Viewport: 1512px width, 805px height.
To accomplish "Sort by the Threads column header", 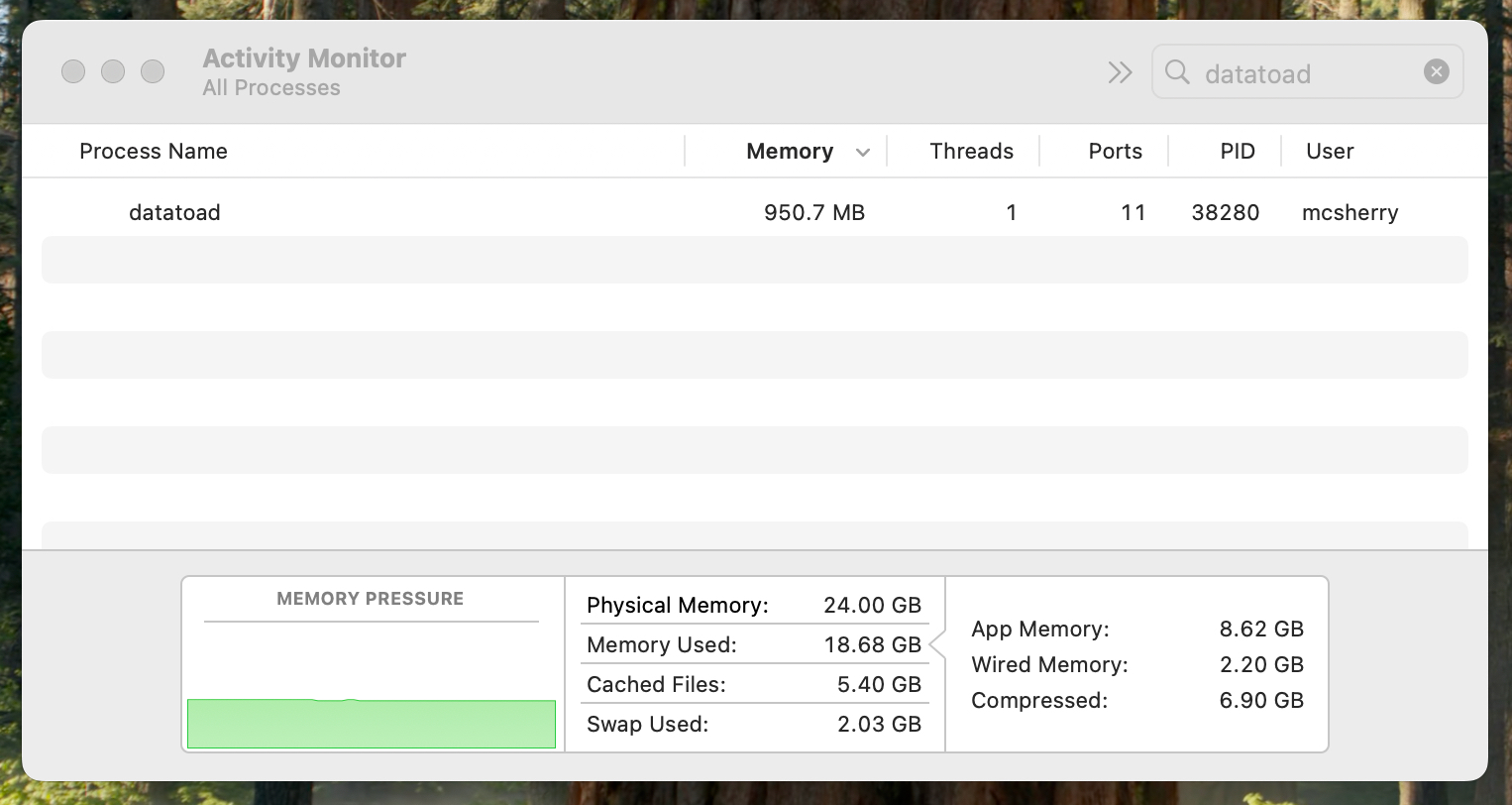I will (x=971, y=151).
